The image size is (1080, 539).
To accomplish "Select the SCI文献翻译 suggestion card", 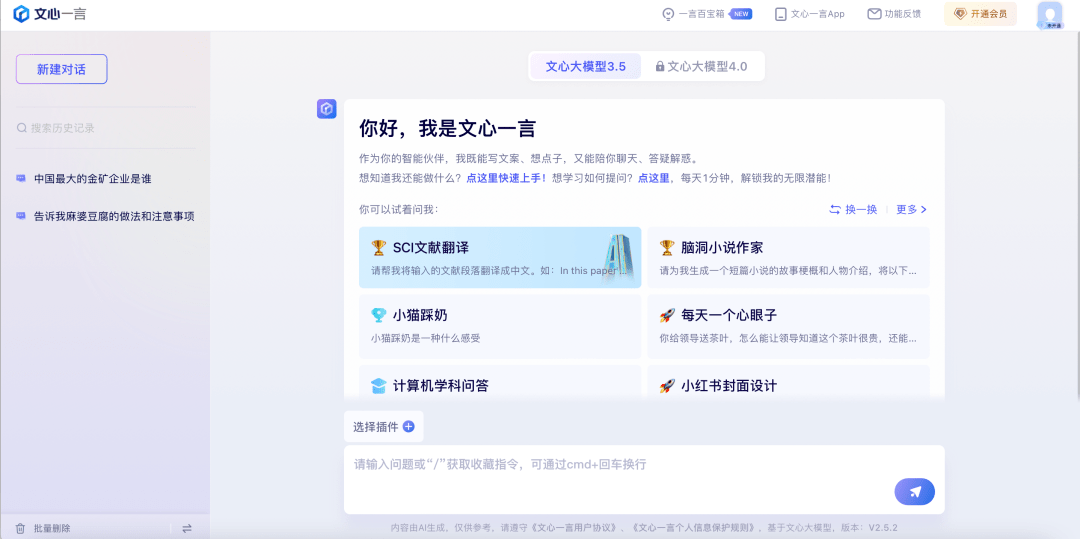I will point(500,257).
